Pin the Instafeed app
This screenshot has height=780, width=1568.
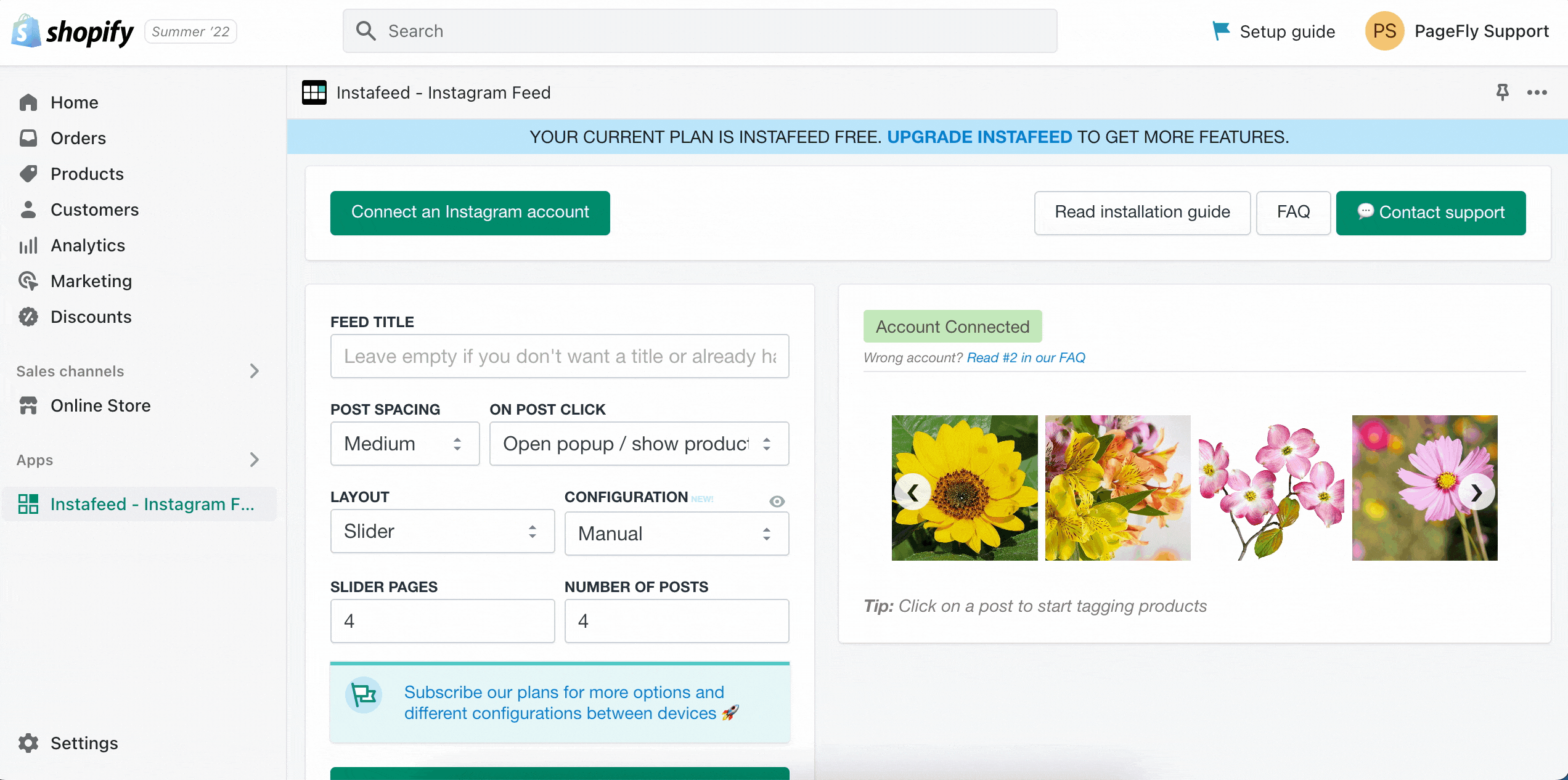pyautogui.click(x=1503, y=92)
